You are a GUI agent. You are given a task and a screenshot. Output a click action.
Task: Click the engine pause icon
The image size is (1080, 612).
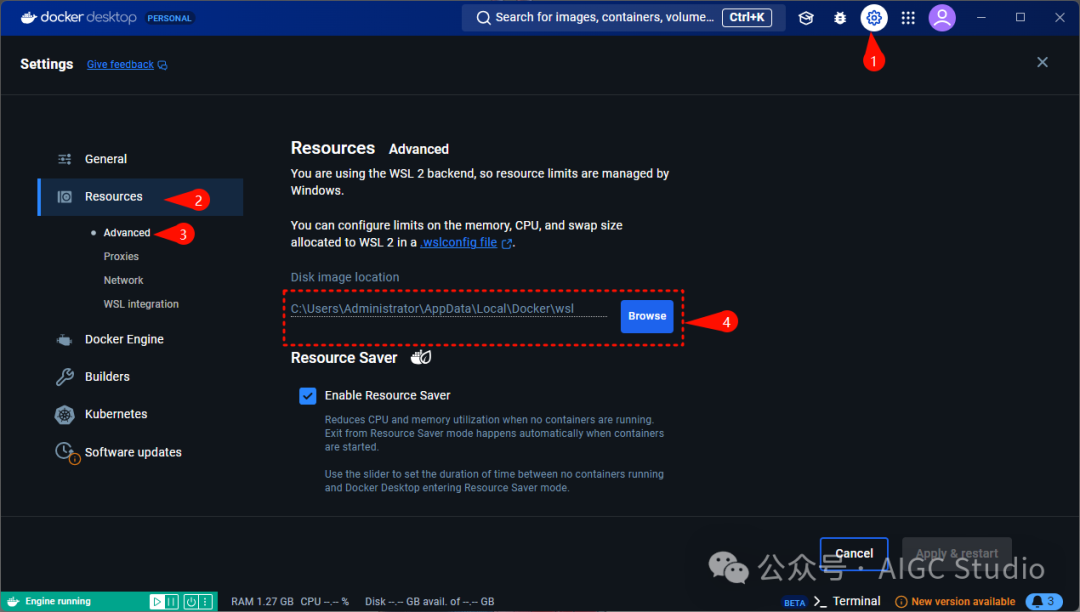pyautogui.click(x=171, y=602)
